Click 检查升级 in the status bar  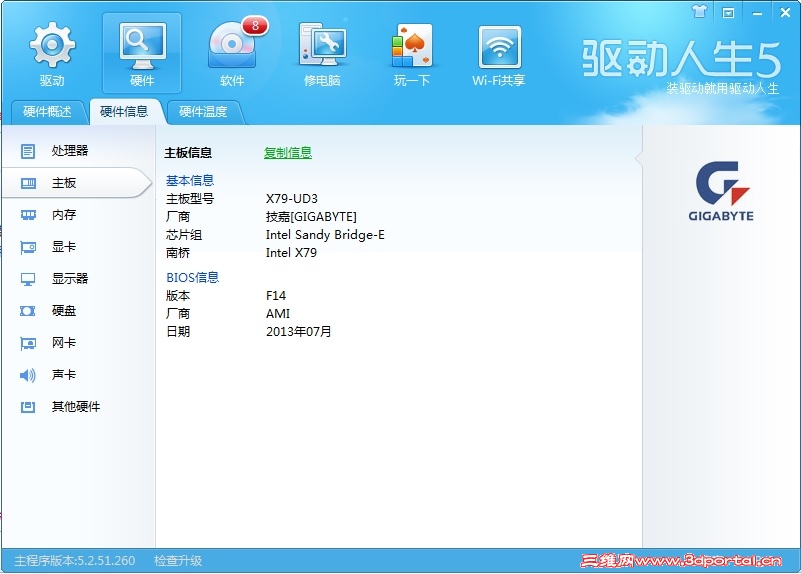click(x=178, y=561)
